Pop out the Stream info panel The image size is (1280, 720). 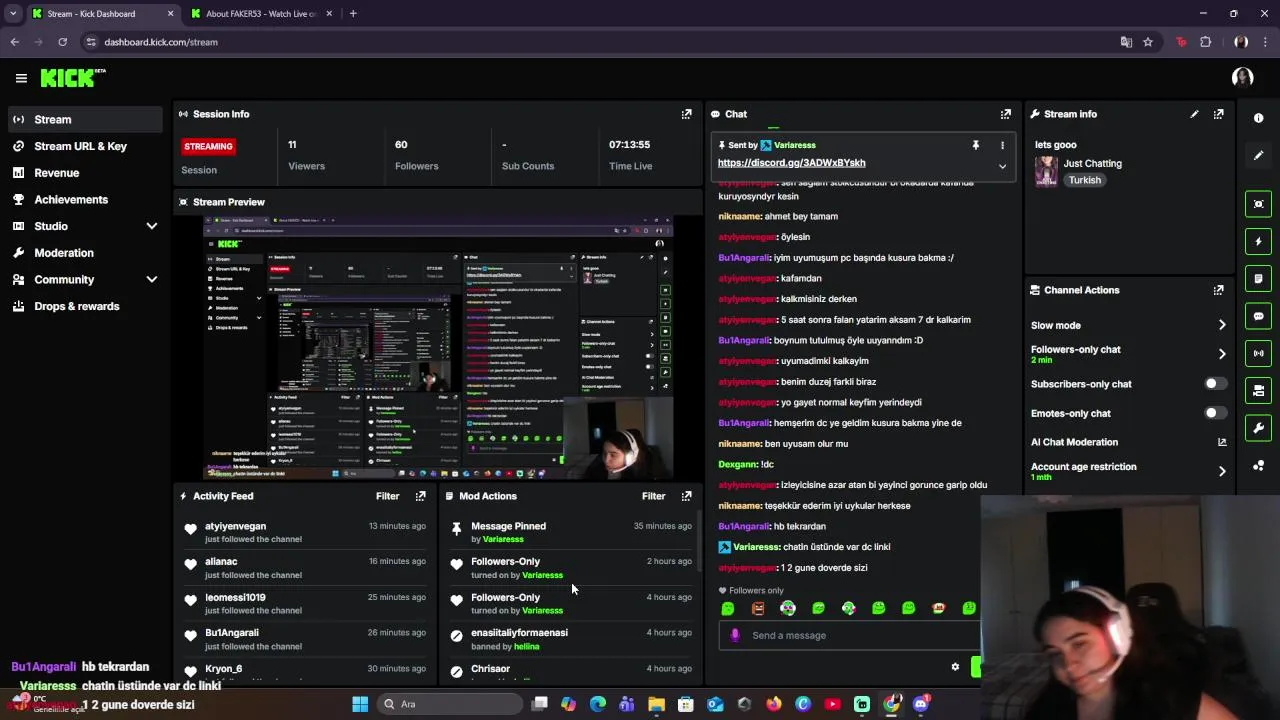click(x=1218, y=114)
